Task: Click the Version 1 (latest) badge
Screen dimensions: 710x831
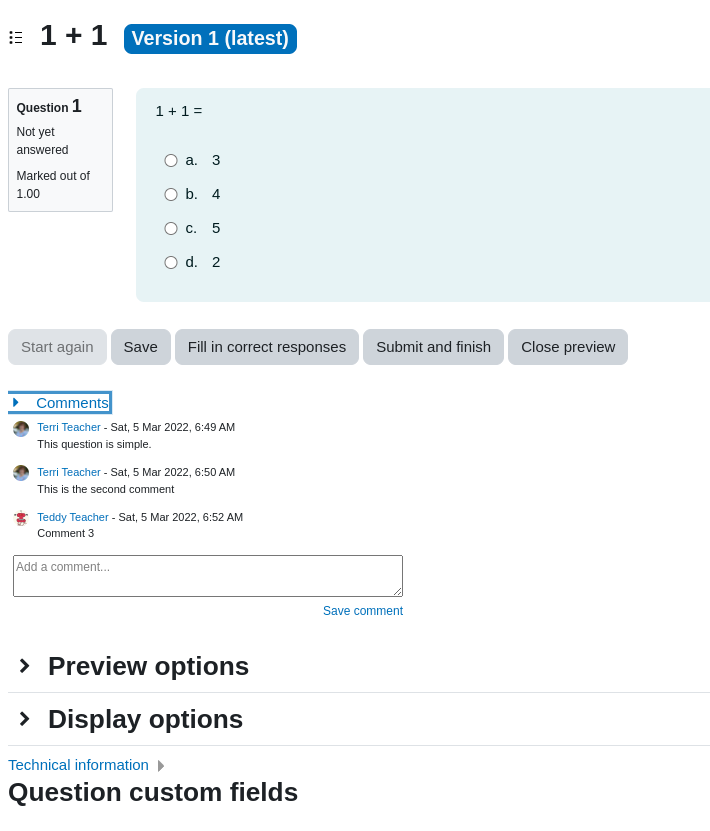Action: pos(210,39)
